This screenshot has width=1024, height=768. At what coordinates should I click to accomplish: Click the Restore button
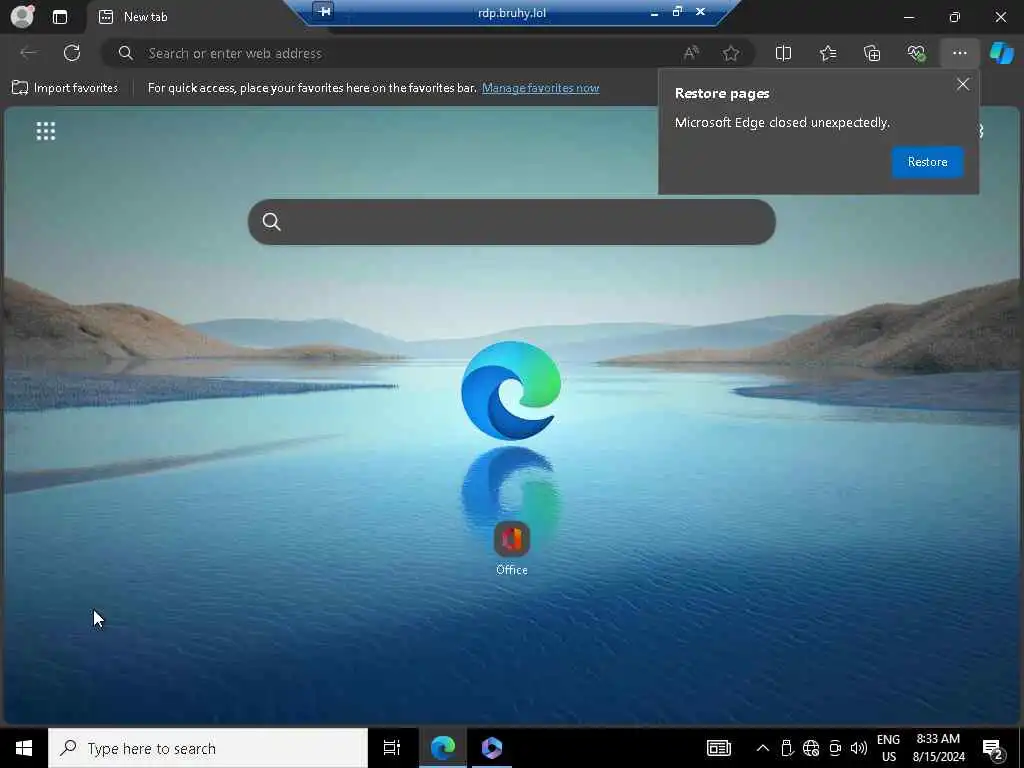point(927,162)
